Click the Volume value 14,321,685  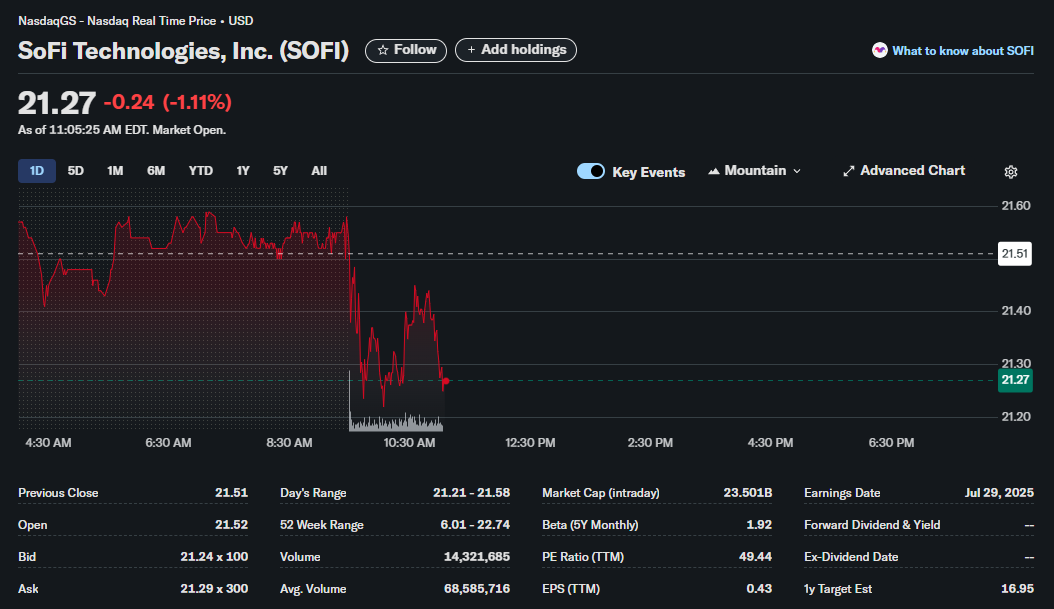click(477, 557)
